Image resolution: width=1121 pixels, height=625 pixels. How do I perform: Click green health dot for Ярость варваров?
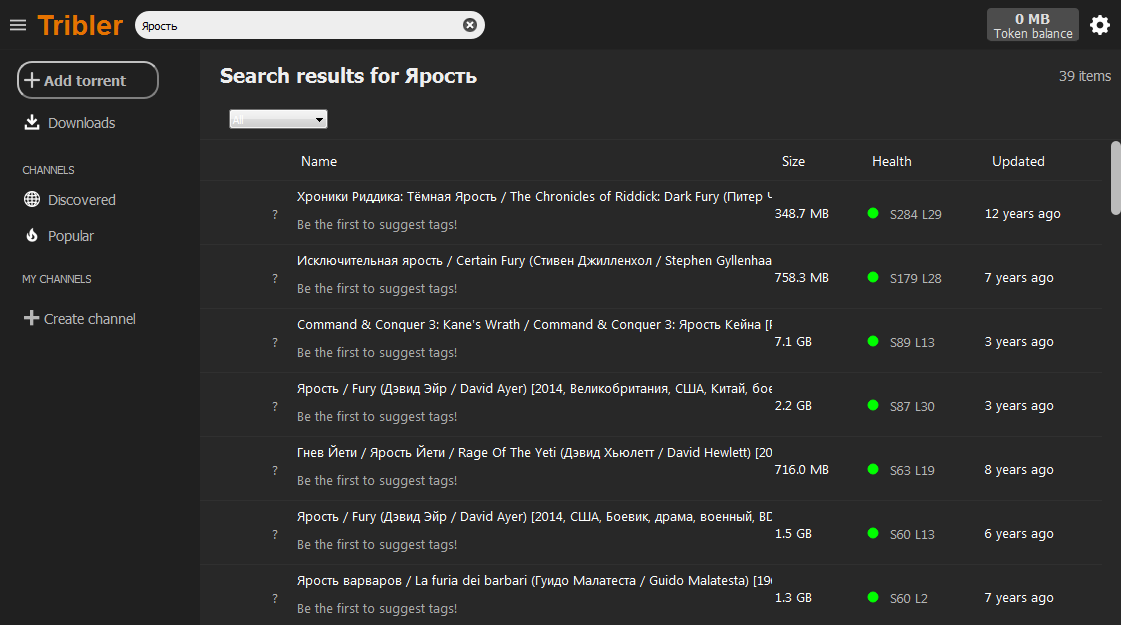(x=873, y=597)
